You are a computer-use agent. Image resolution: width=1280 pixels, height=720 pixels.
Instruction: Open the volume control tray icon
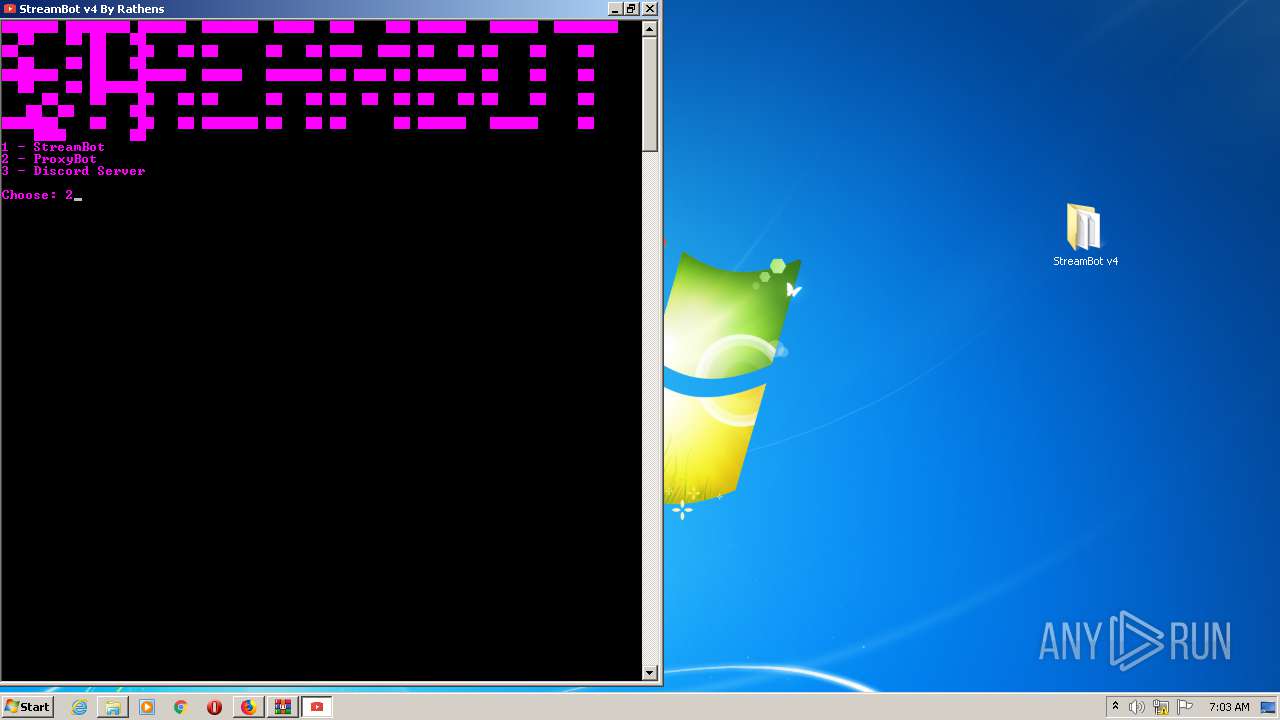[1137, 707]
